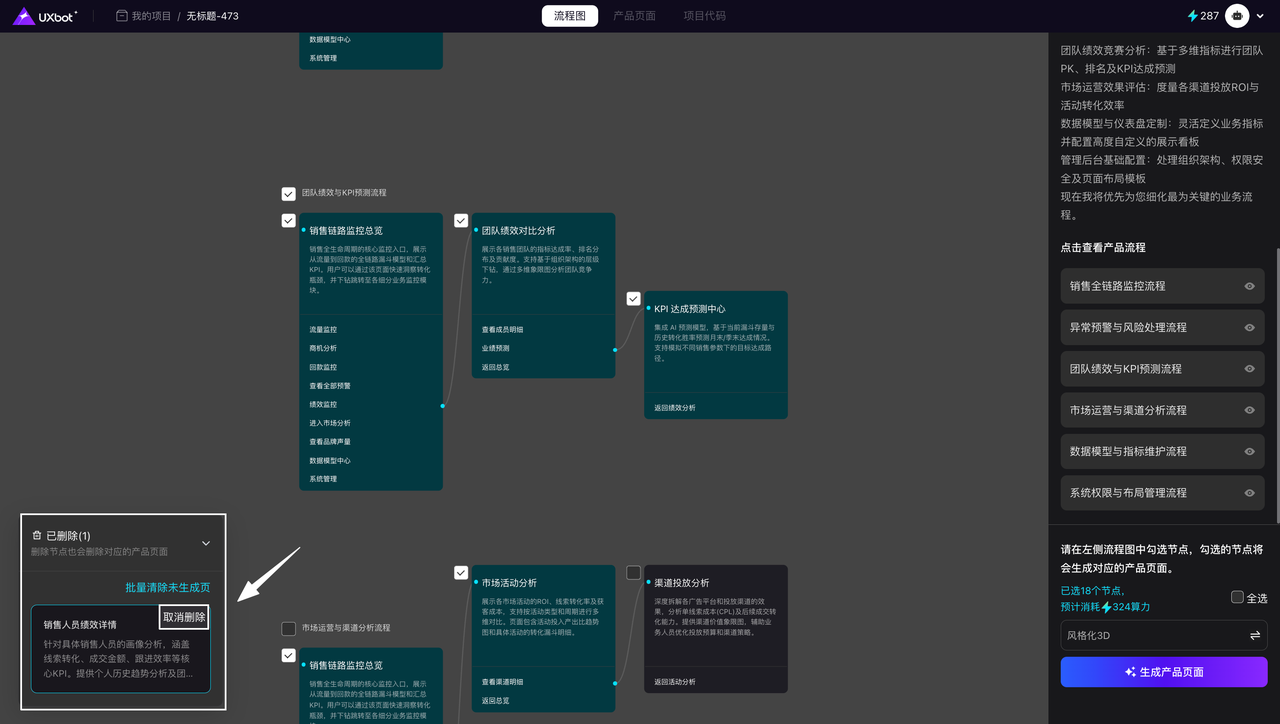Collapse the 已删除 panel chevron

(x=206, y=543)
